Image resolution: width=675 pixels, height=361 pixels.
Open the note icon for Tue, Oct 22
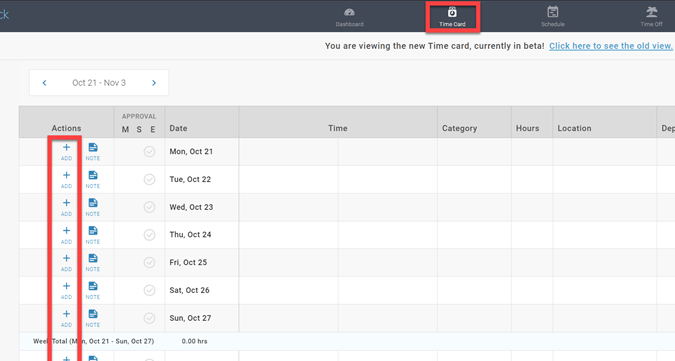pyautogui.click(x=93, y=180)
